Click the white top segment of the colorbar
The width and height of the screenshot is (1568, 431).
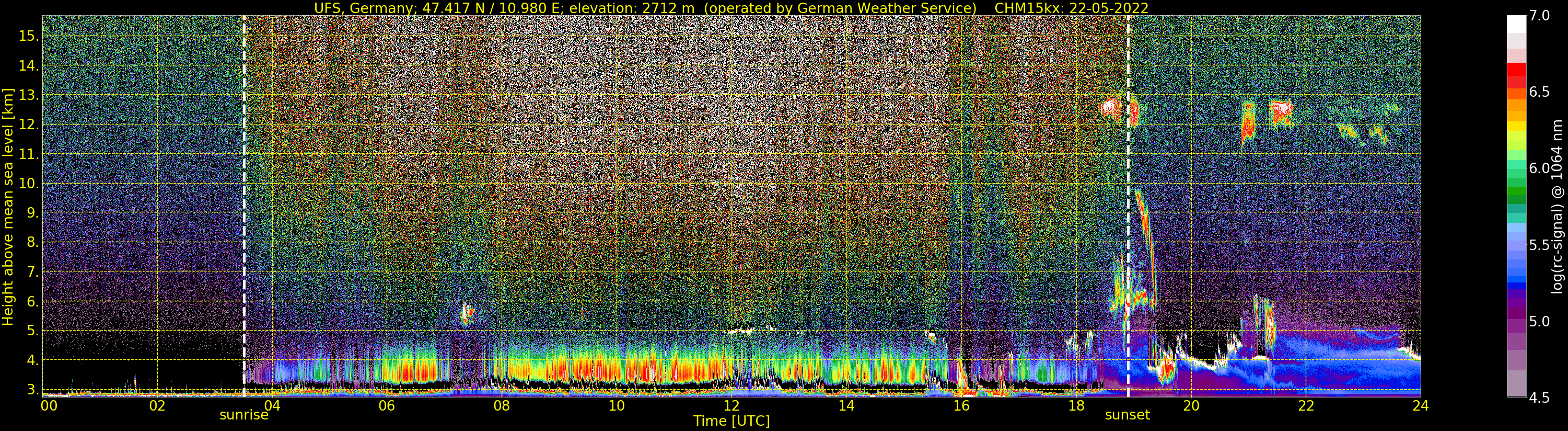coord(1516,25)
